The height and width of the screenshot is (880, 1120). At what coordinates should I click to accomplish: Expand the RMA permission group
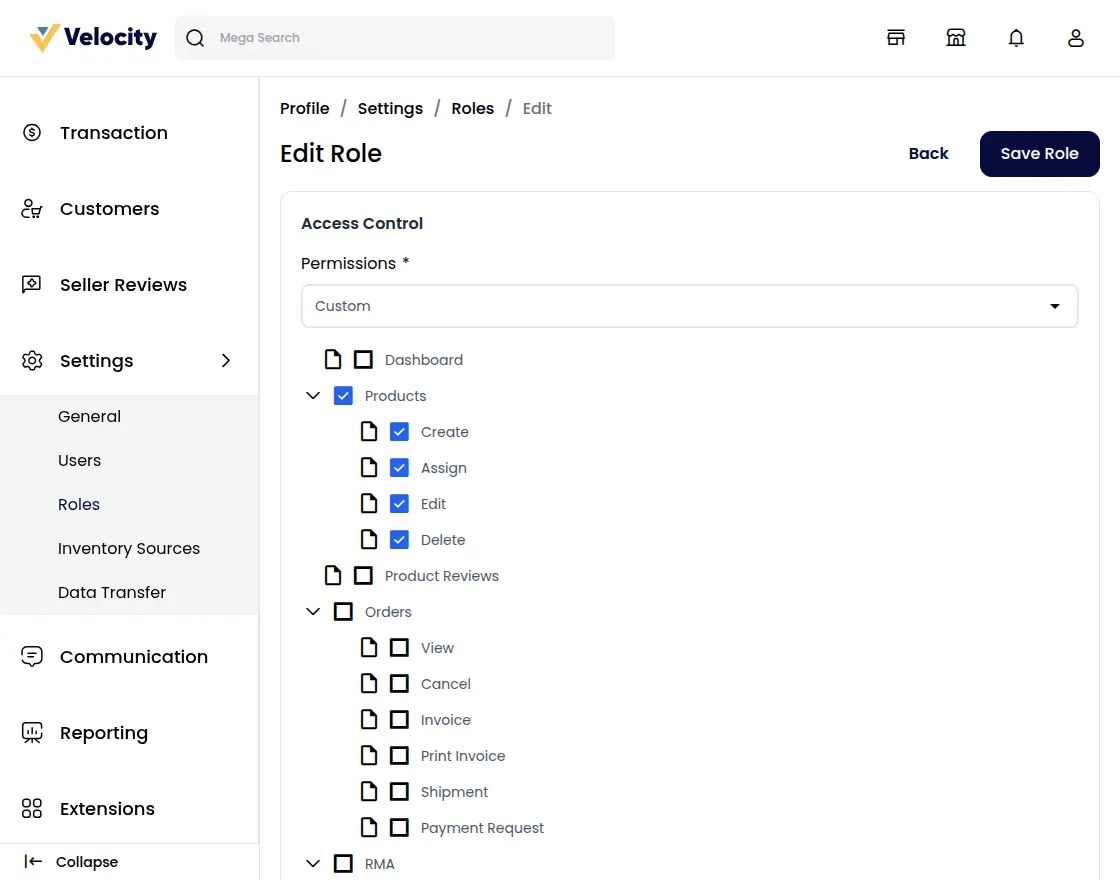point(313,863)
